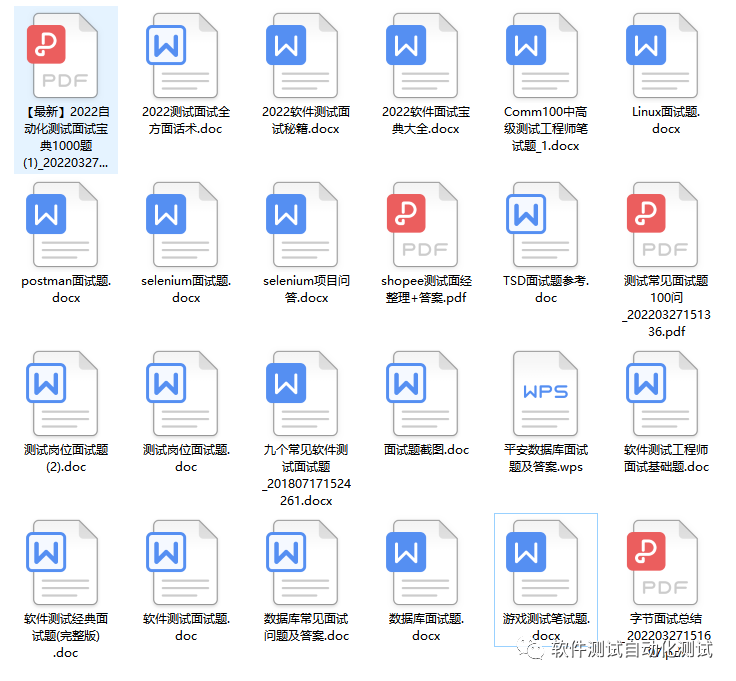Select the 测试岗位面试题(2).doc icon

(63, 393)
